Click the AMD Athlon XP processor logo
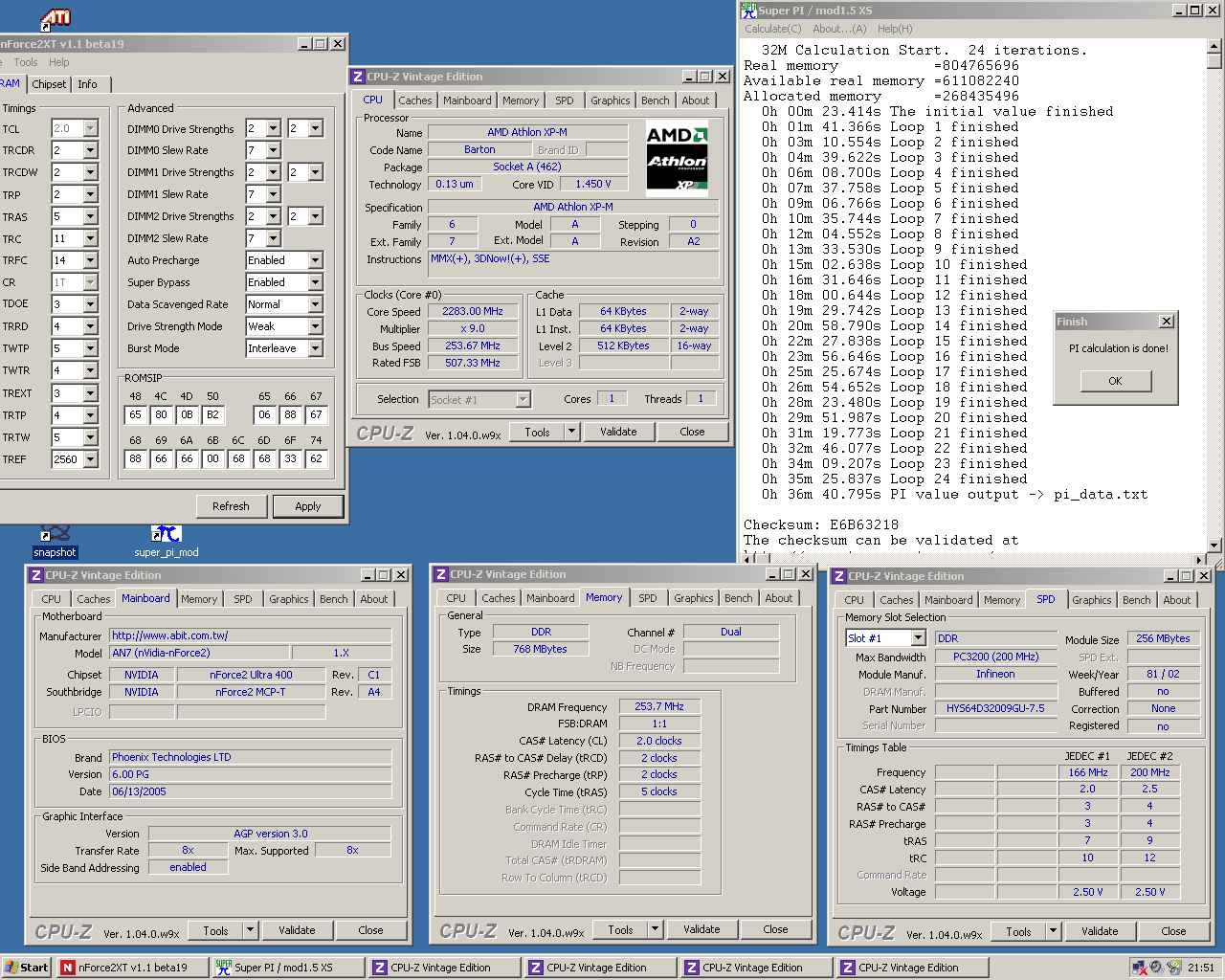This screenshot has width=1225, height=980. 677,158
